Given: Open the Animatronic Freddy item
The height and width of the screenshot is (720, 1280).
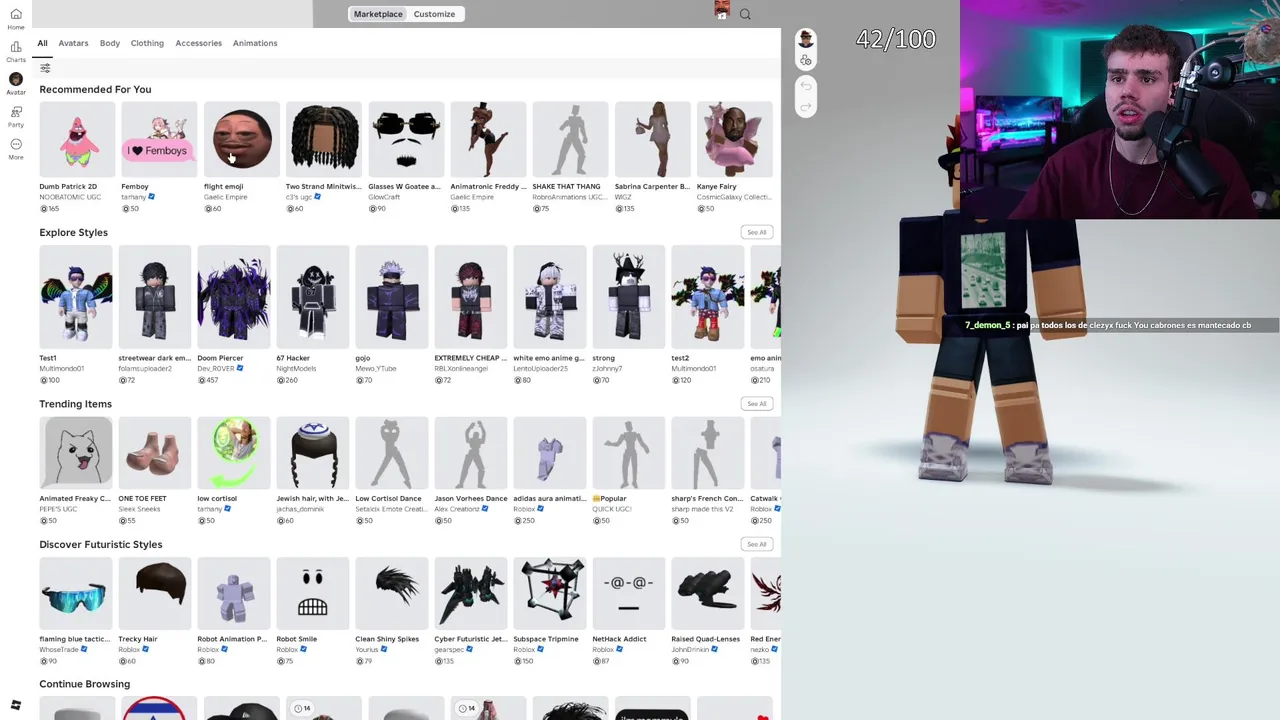Looking at the screenshot, I should (487, 139).
